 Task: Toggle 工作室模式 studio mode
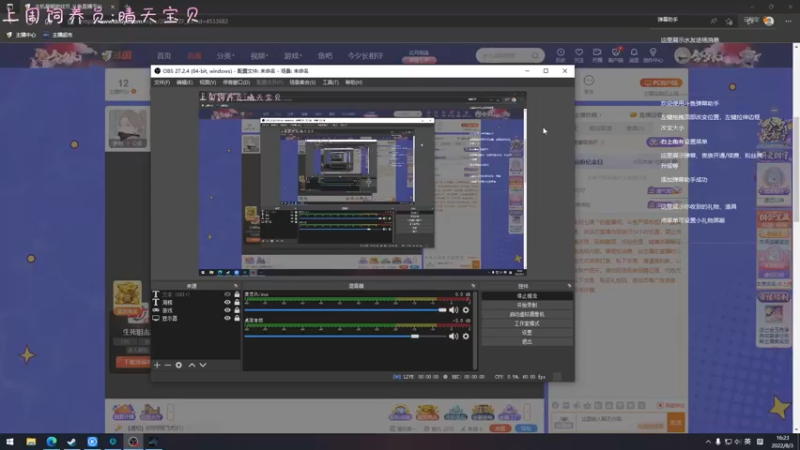pos(527,323)
